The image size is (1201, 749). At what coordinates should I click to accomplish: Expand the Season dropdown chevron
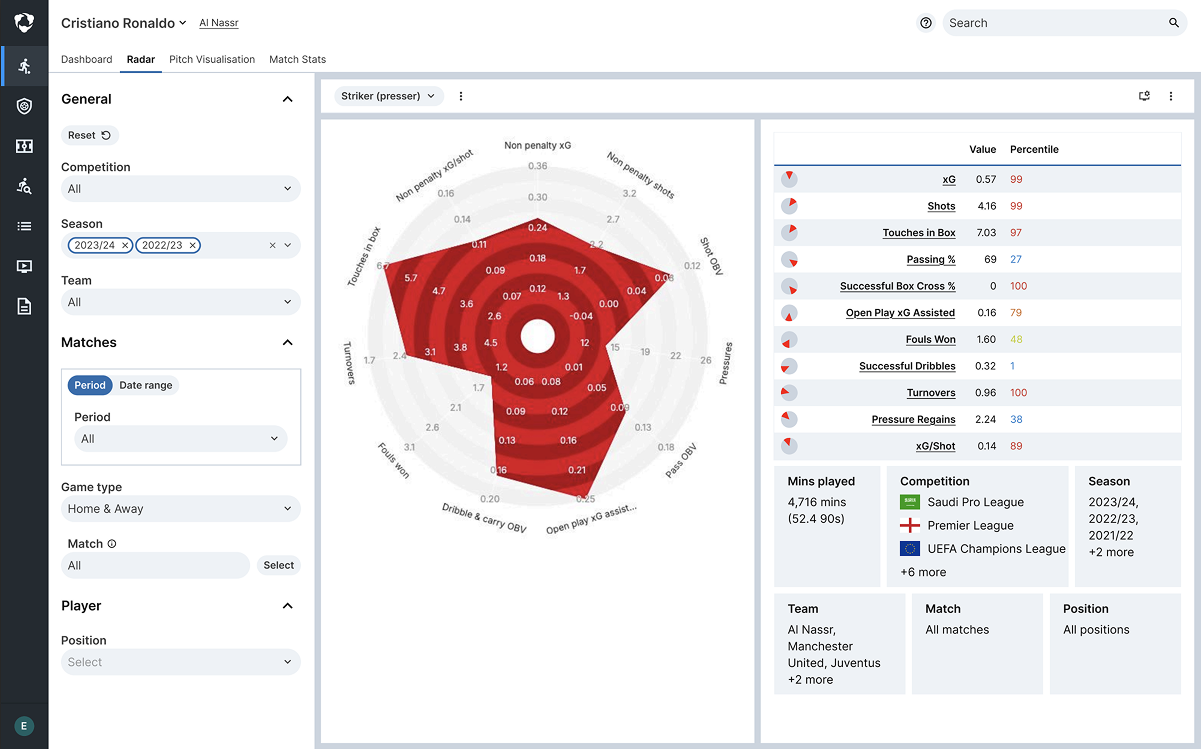click(288, 245)
